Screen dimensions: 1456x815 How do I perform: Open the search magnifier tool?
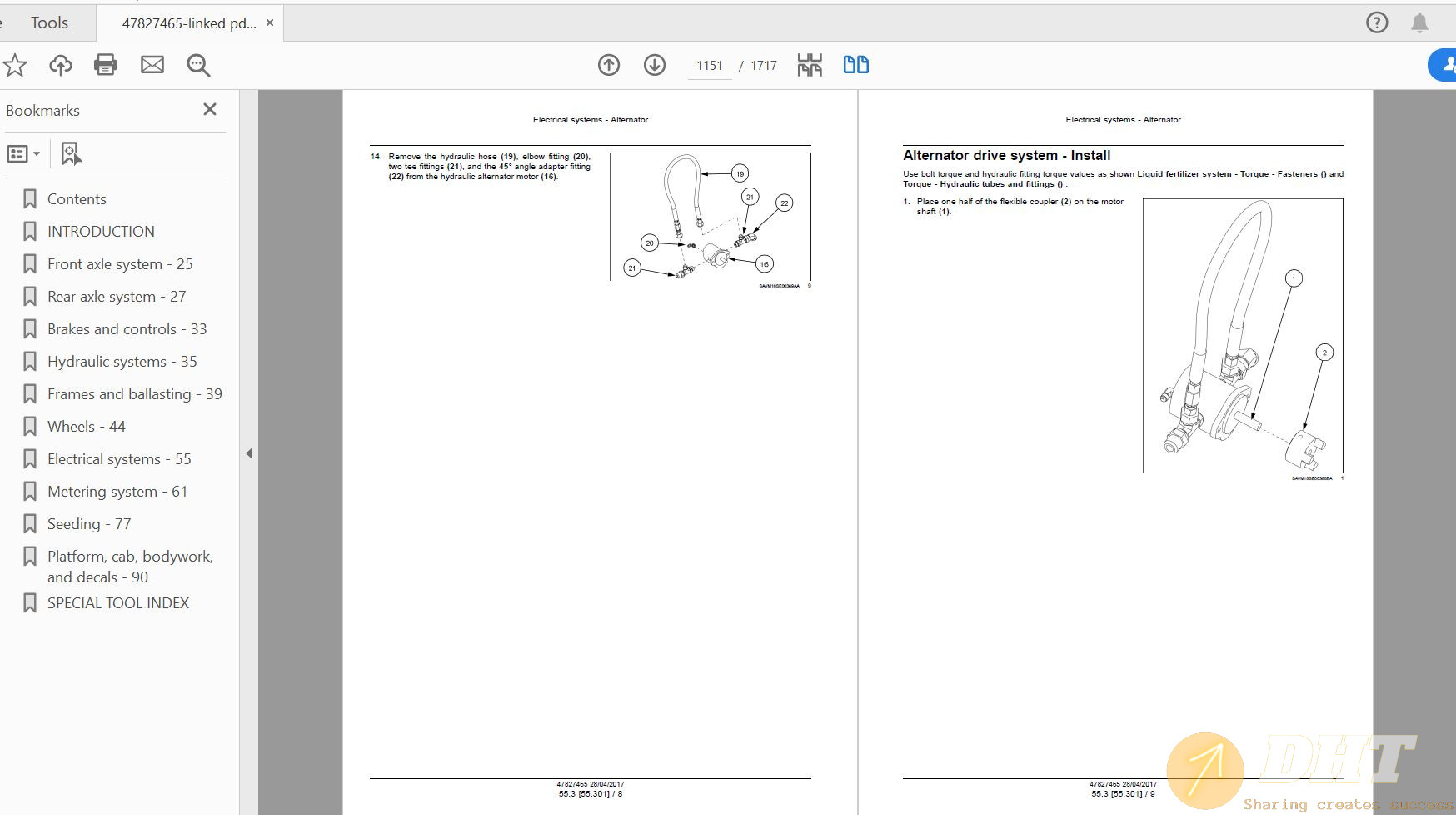[198, 65]
